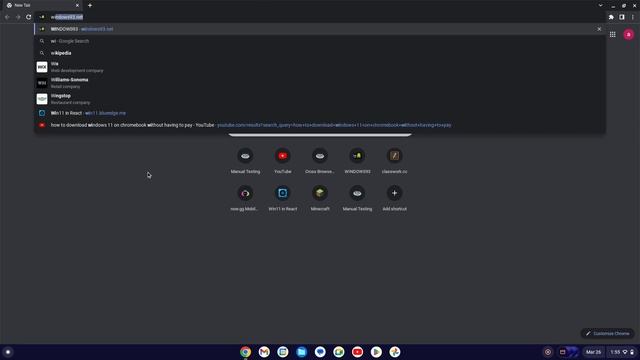
Task: Reload the current page
Action: 29,17
